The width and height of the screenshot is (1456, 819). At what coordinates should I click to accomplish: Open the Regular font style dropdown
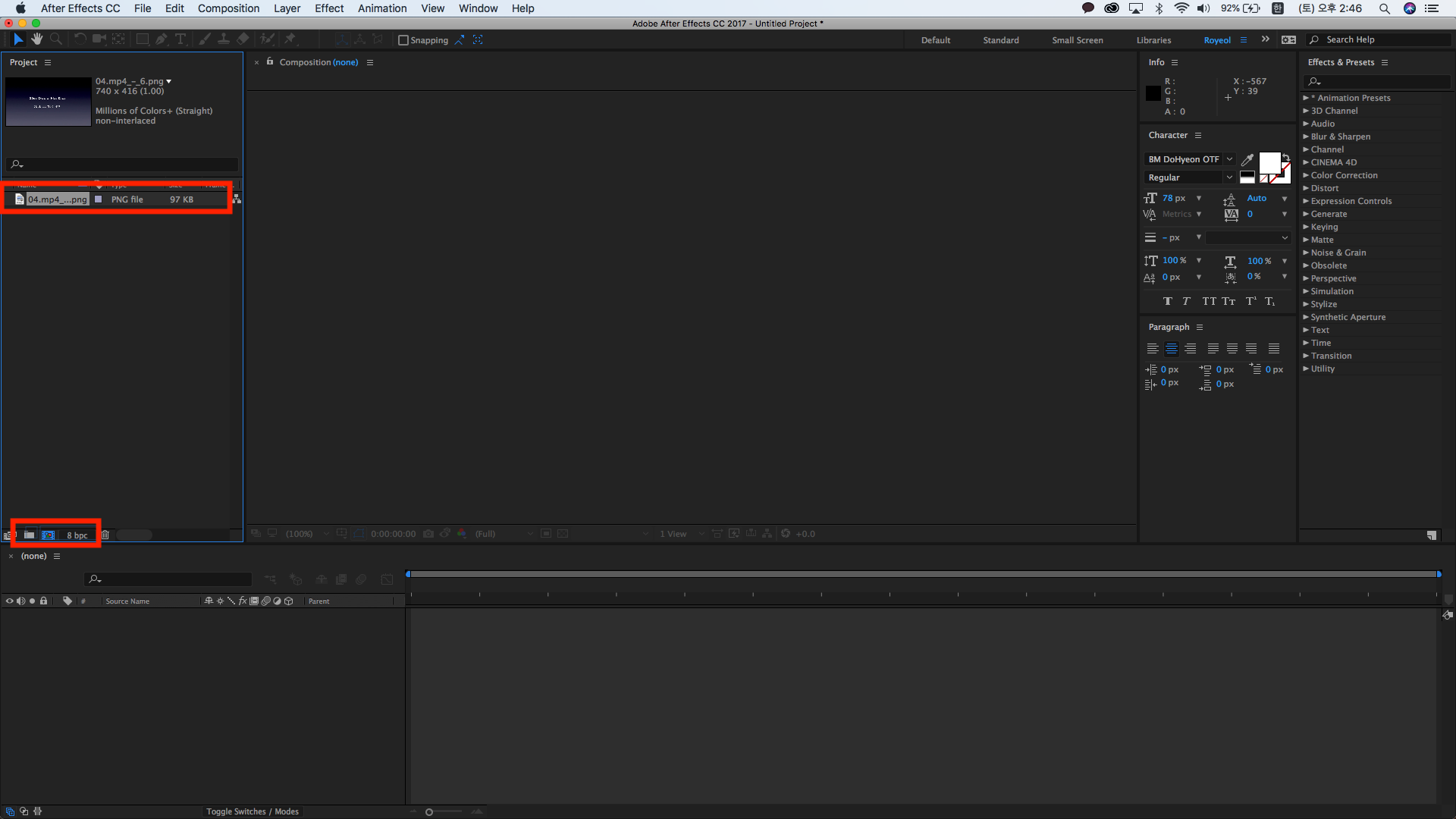pyautogui.click(x=1189, y=177)
